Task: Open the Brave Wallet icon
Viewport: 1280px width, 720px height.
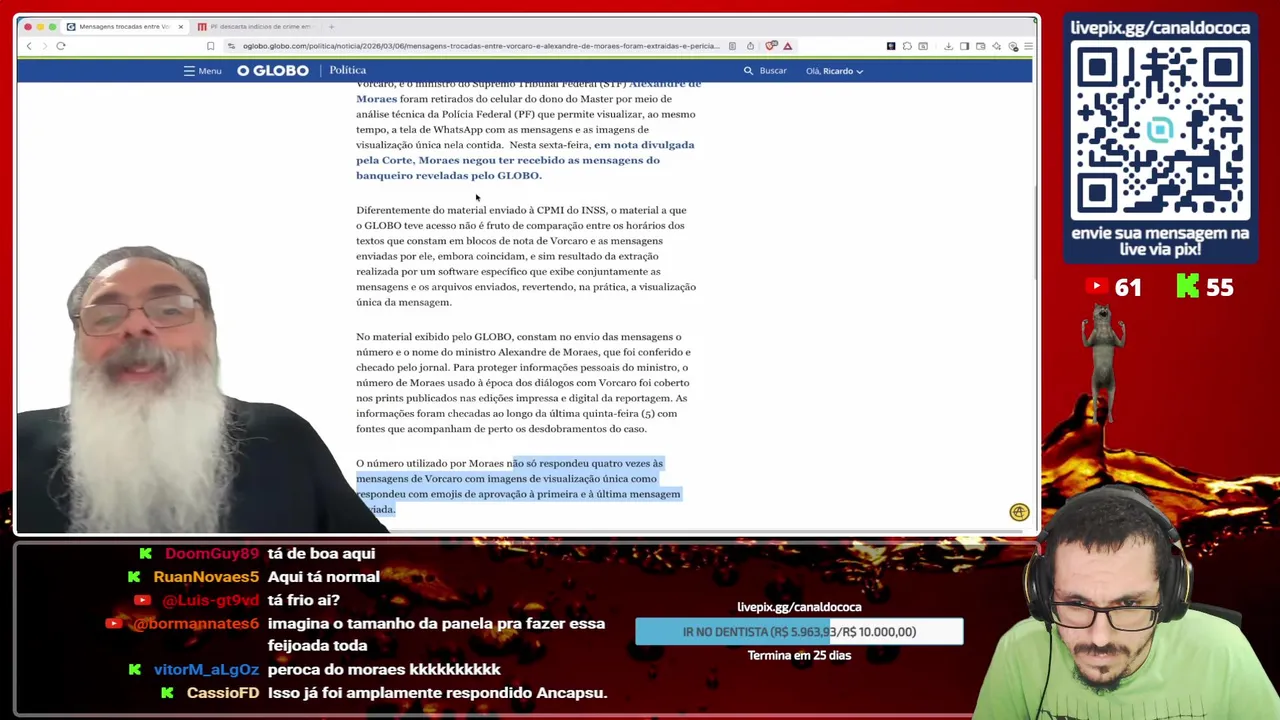Action: click(980, 46)
